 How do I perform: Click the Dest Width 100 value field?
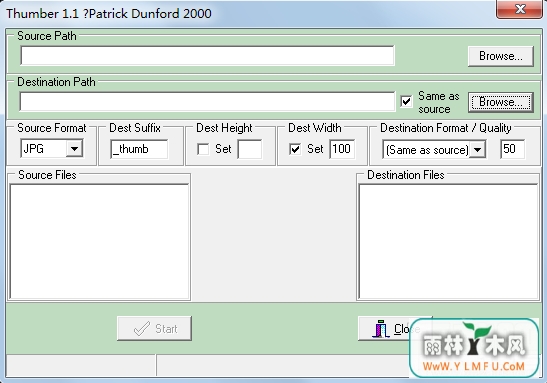click(x=342, y=149)
